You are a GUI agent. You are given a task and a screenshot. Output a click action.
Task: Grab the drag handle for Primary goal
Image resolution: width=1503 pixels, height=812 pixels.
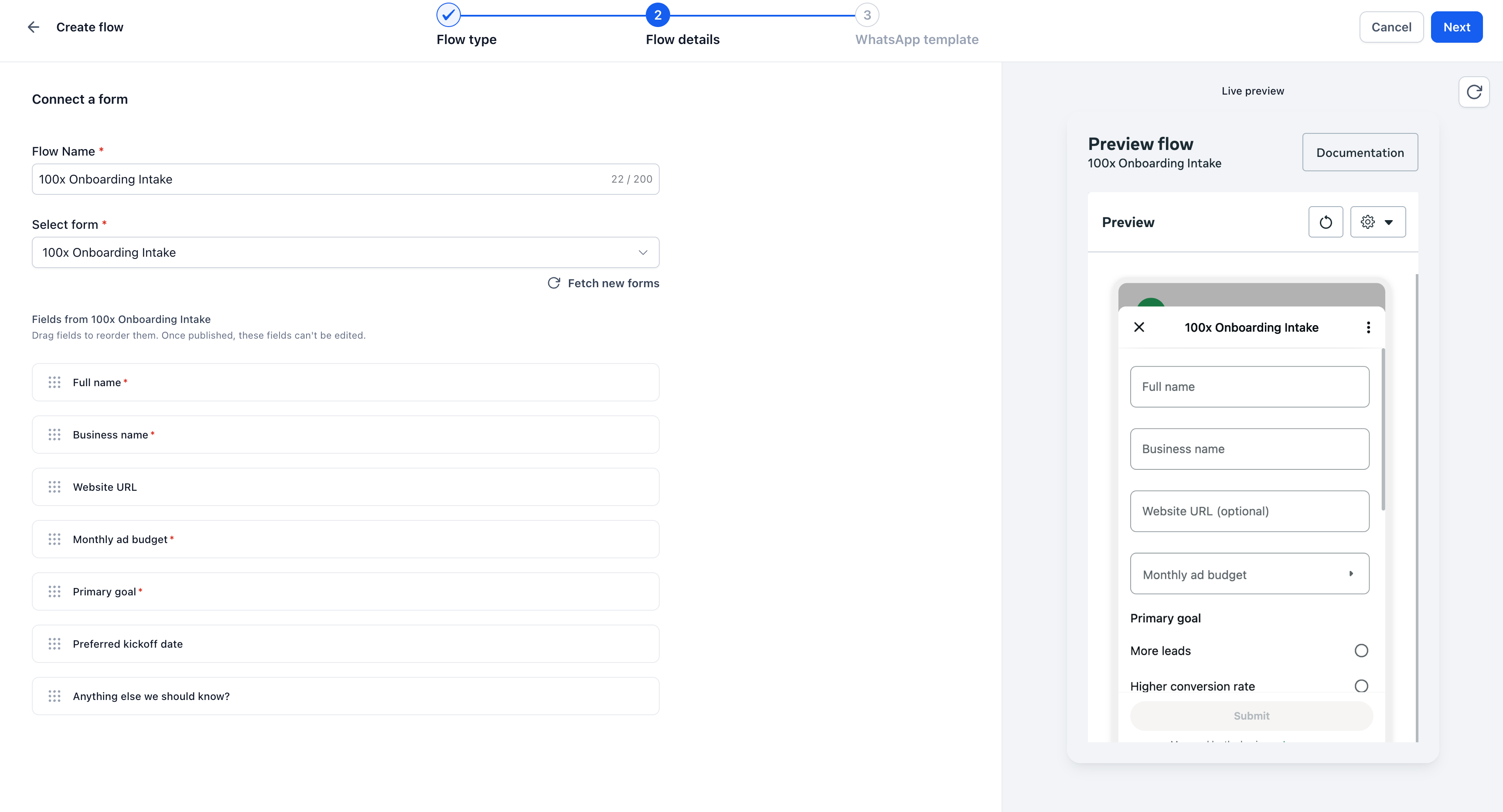[54, 591]
